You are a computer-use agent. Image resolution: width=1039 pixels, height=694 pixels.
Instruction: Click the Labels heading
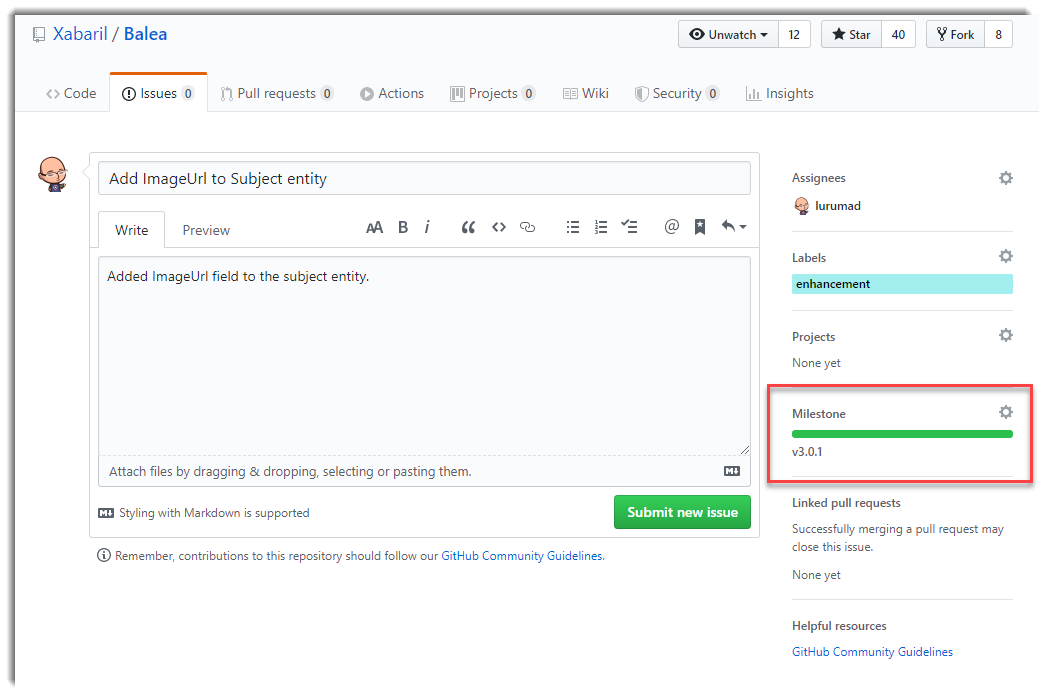coord(809,257)
